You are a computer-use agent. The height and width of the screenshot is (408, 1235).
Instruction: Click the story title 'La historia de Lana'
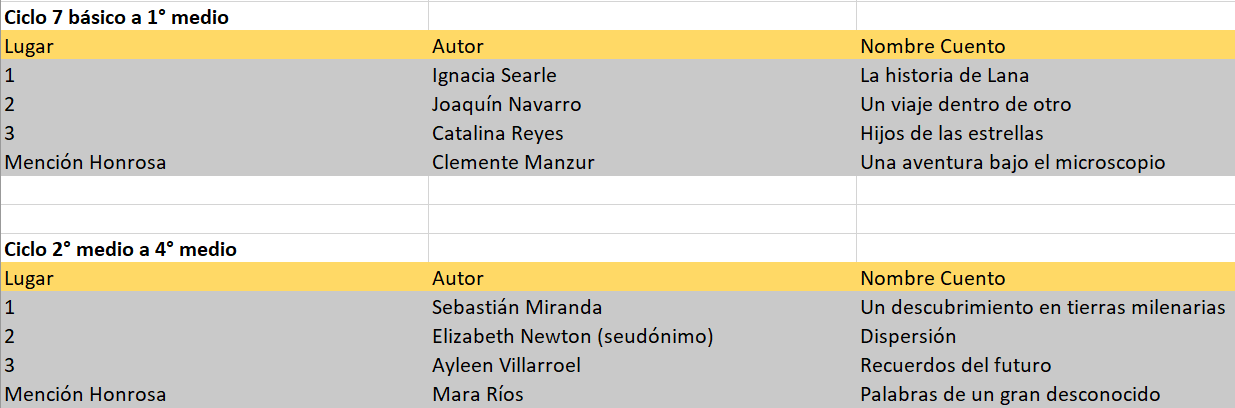pos(944,75)
